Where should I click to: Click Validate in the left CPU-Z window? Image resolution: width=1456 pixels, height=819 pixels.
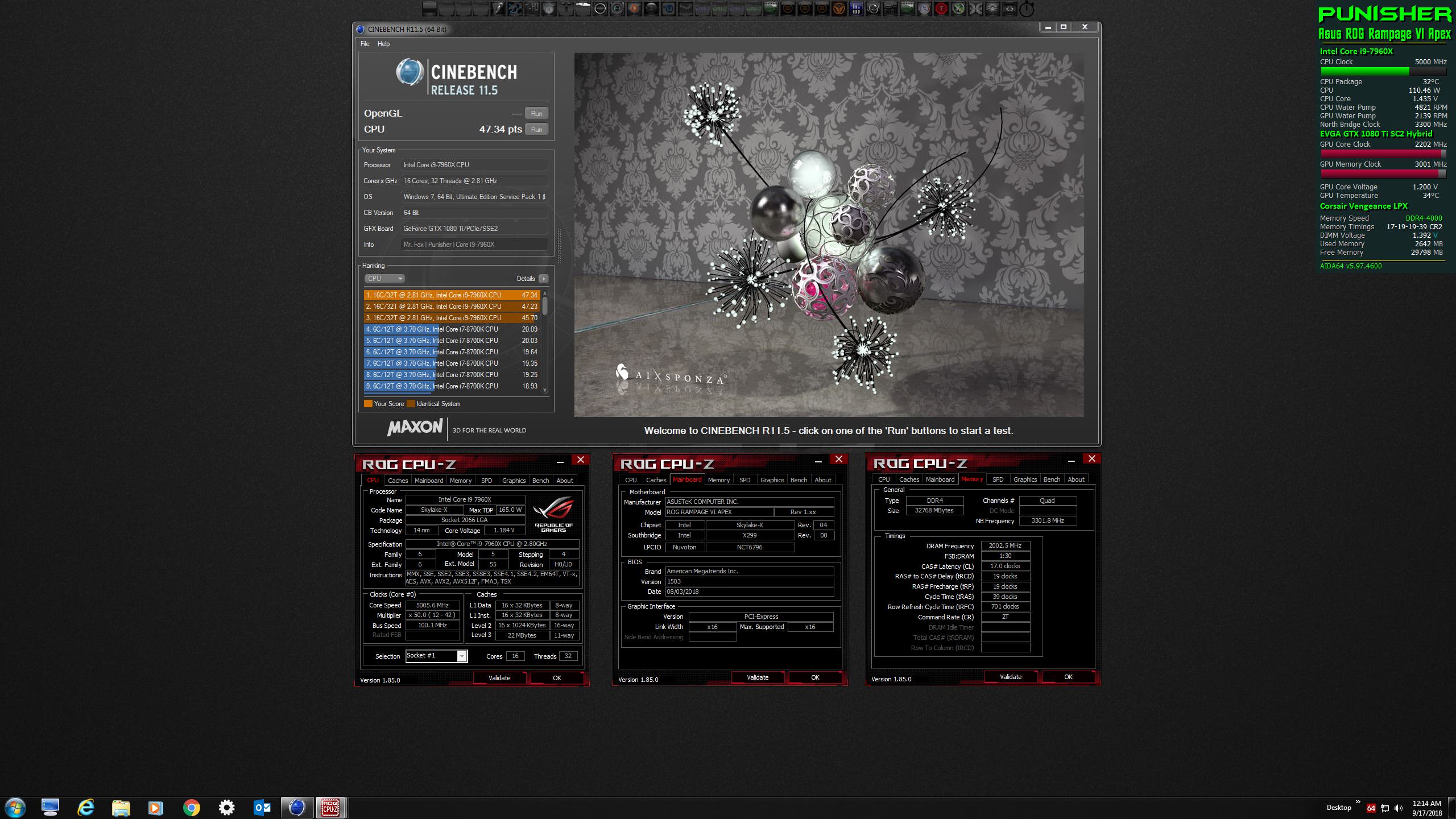pos(499,678)
